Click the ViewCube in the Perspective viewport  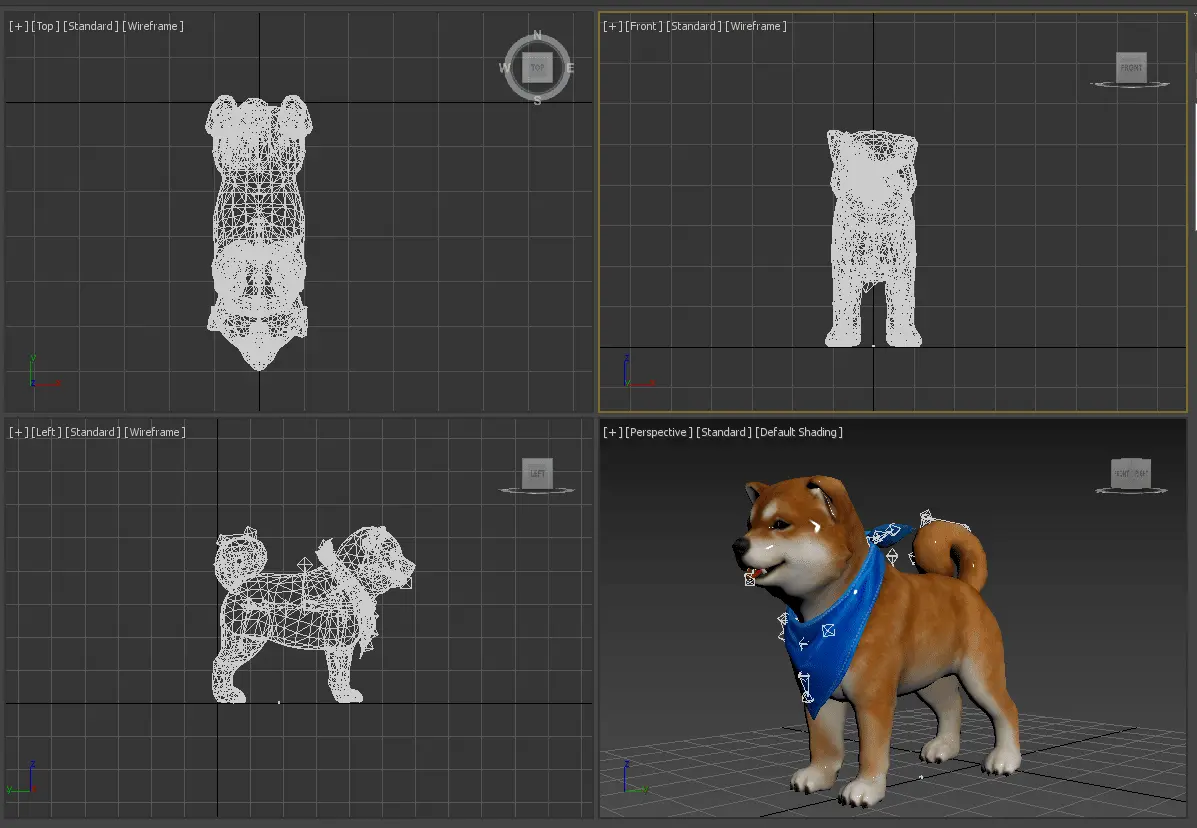pyautogui.click(x=1131, y=474)
